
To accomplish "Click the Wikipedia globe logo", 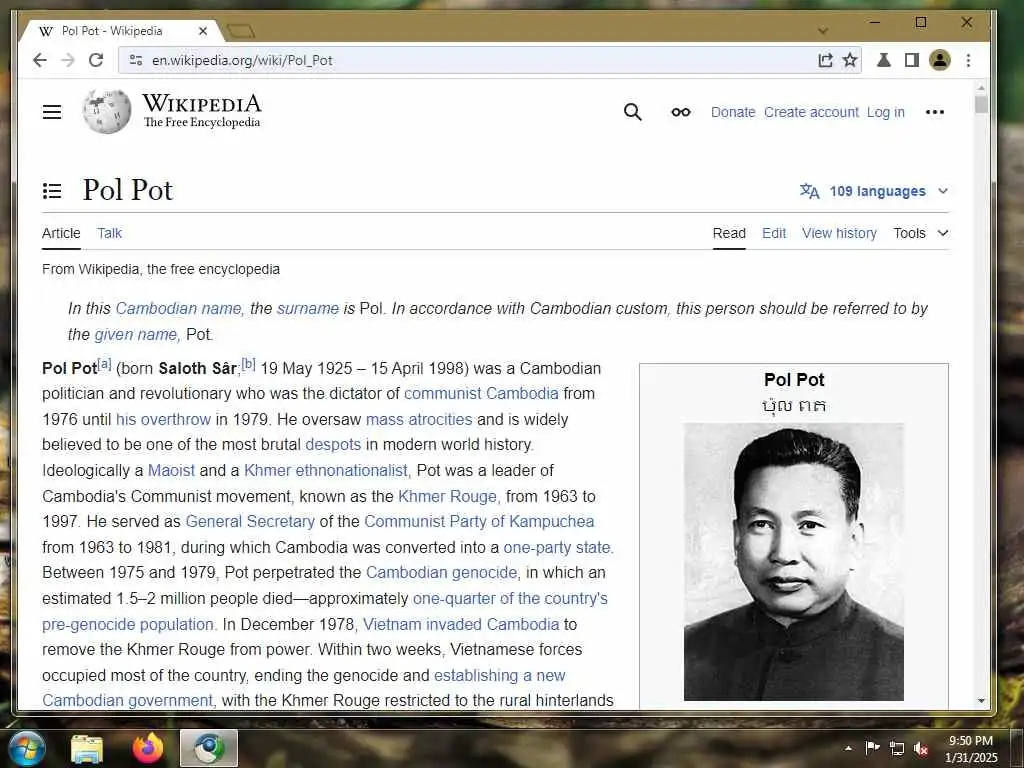I will pyautogui.click(x=107, y=112).
